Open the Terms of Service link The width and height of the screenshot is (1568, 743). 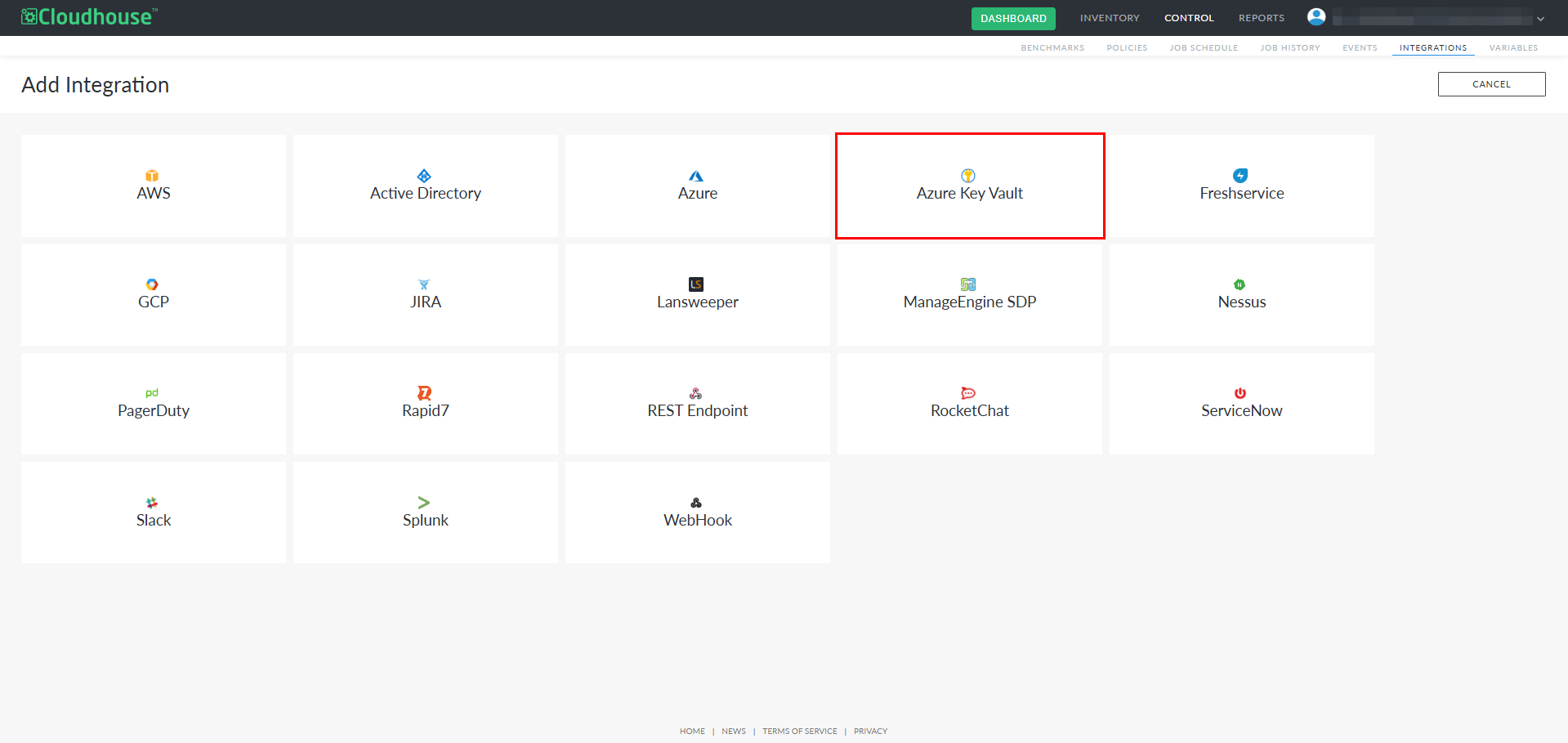click(800, 732)
